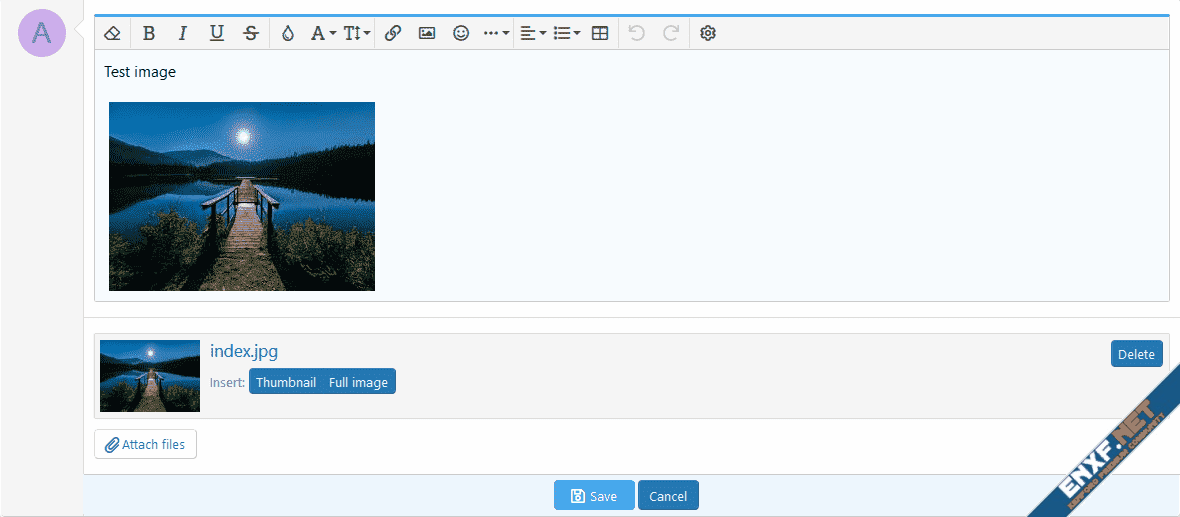Click the insert image icon
Image resolution: width=1180 pixels, height=517 pixels.
pos(427,33)
